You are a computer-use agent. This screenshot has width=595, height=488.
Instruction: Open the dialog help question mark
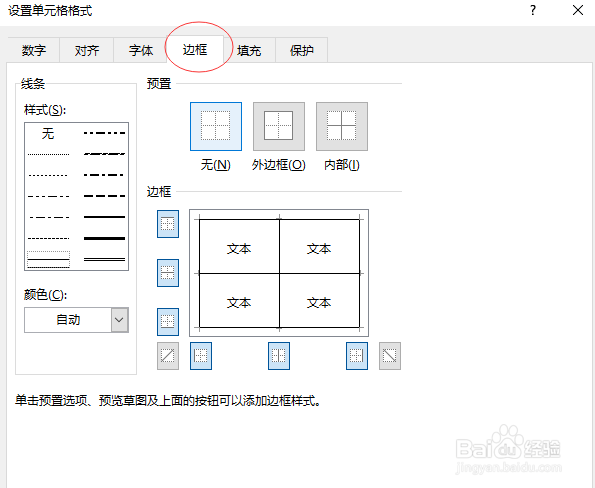(533, 10)
